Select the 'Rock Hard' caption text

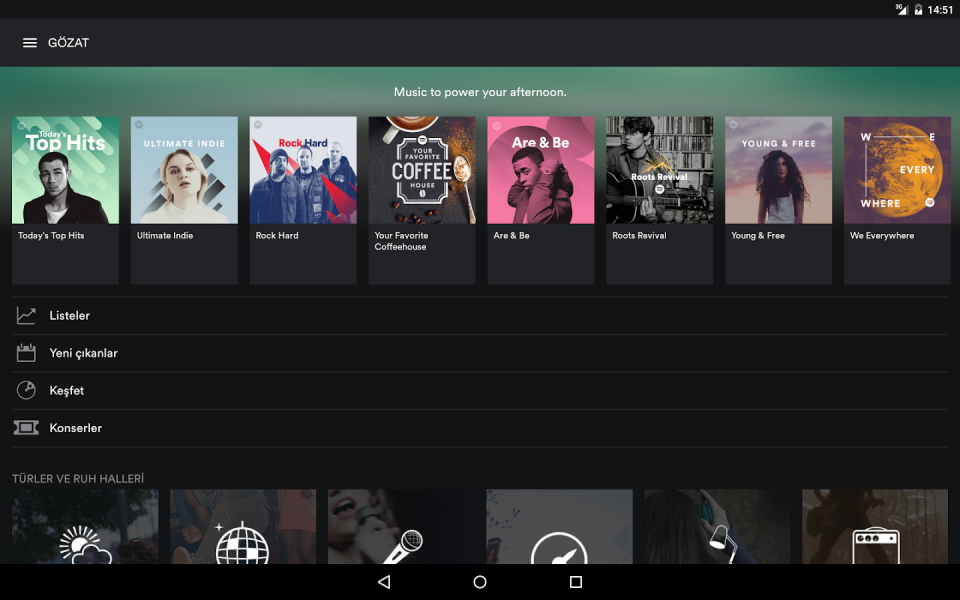(277, 236)
